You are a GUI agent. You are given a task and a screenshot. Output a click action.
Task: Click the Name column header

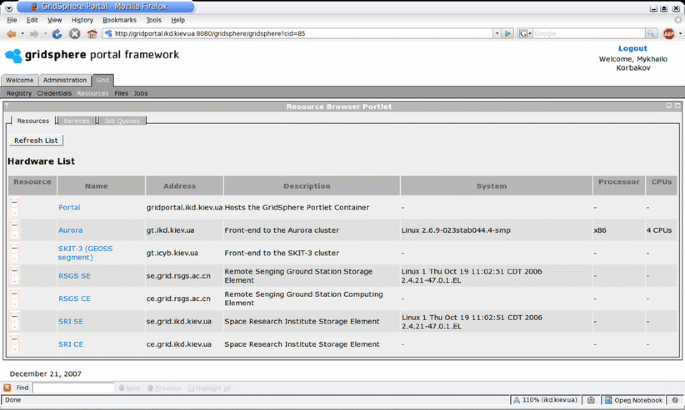click(101, 186)
